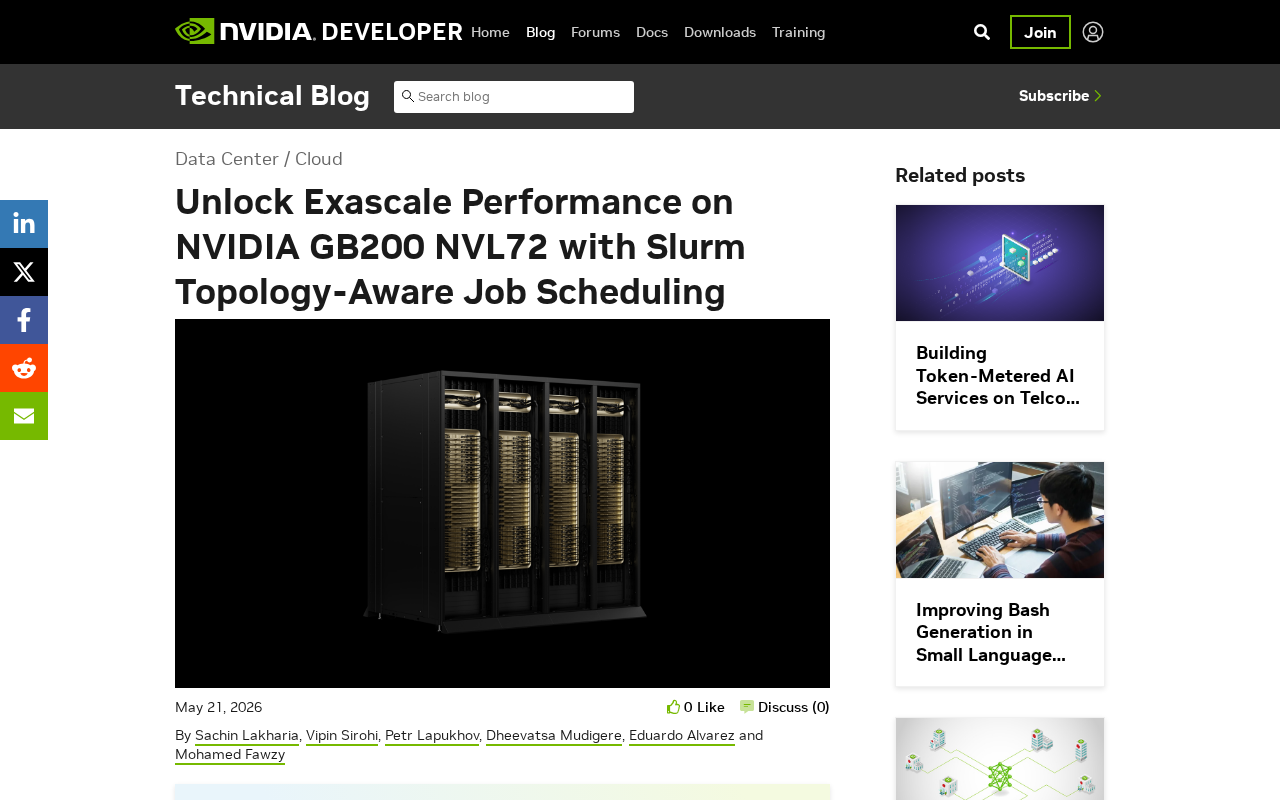This screenshot has height=800, width=1280.
Task: Open the Forums nav item
Action: [x=595, y=32]
